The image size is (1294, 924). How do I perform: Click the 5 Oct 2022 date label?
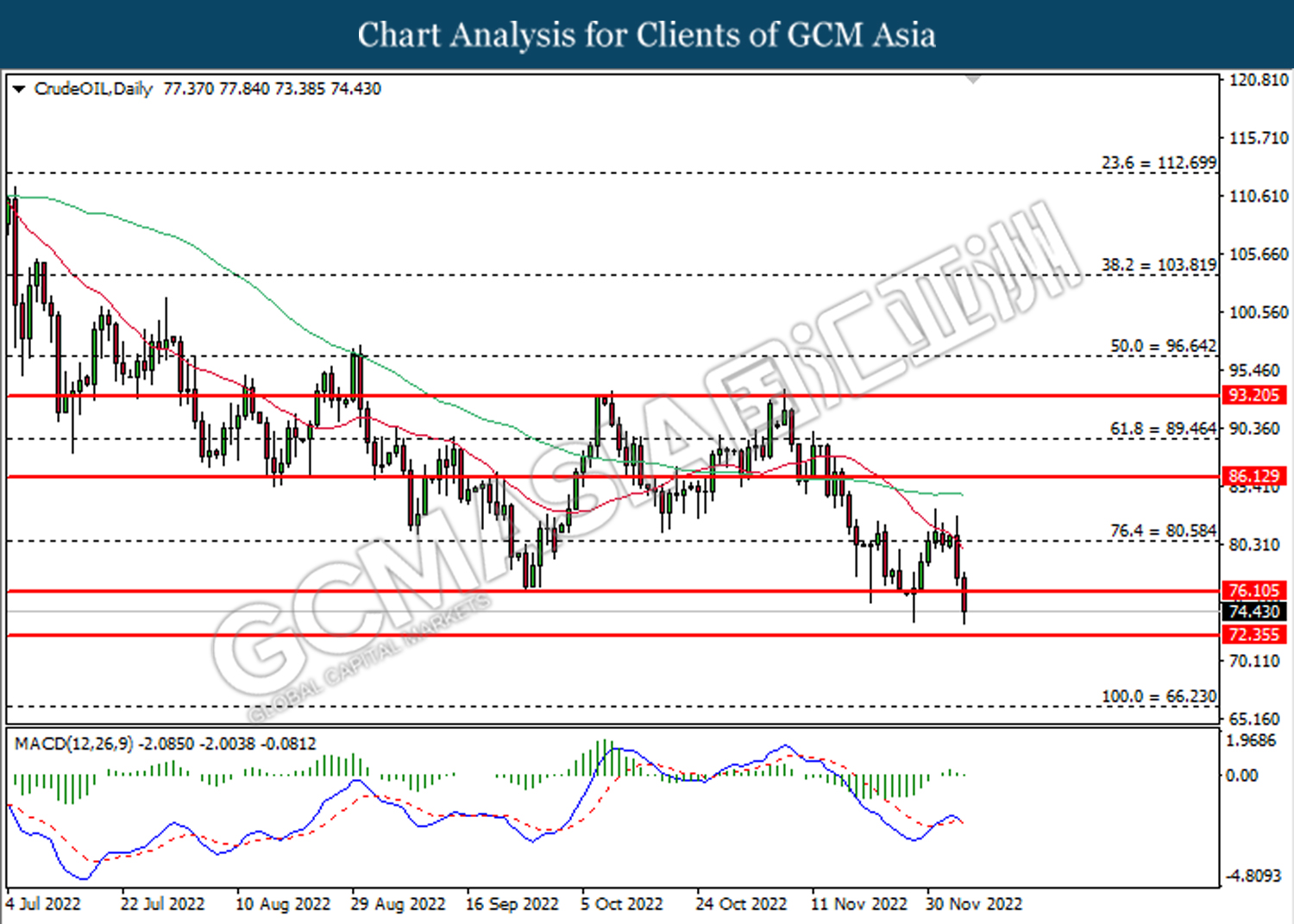[x=622, y=904]
